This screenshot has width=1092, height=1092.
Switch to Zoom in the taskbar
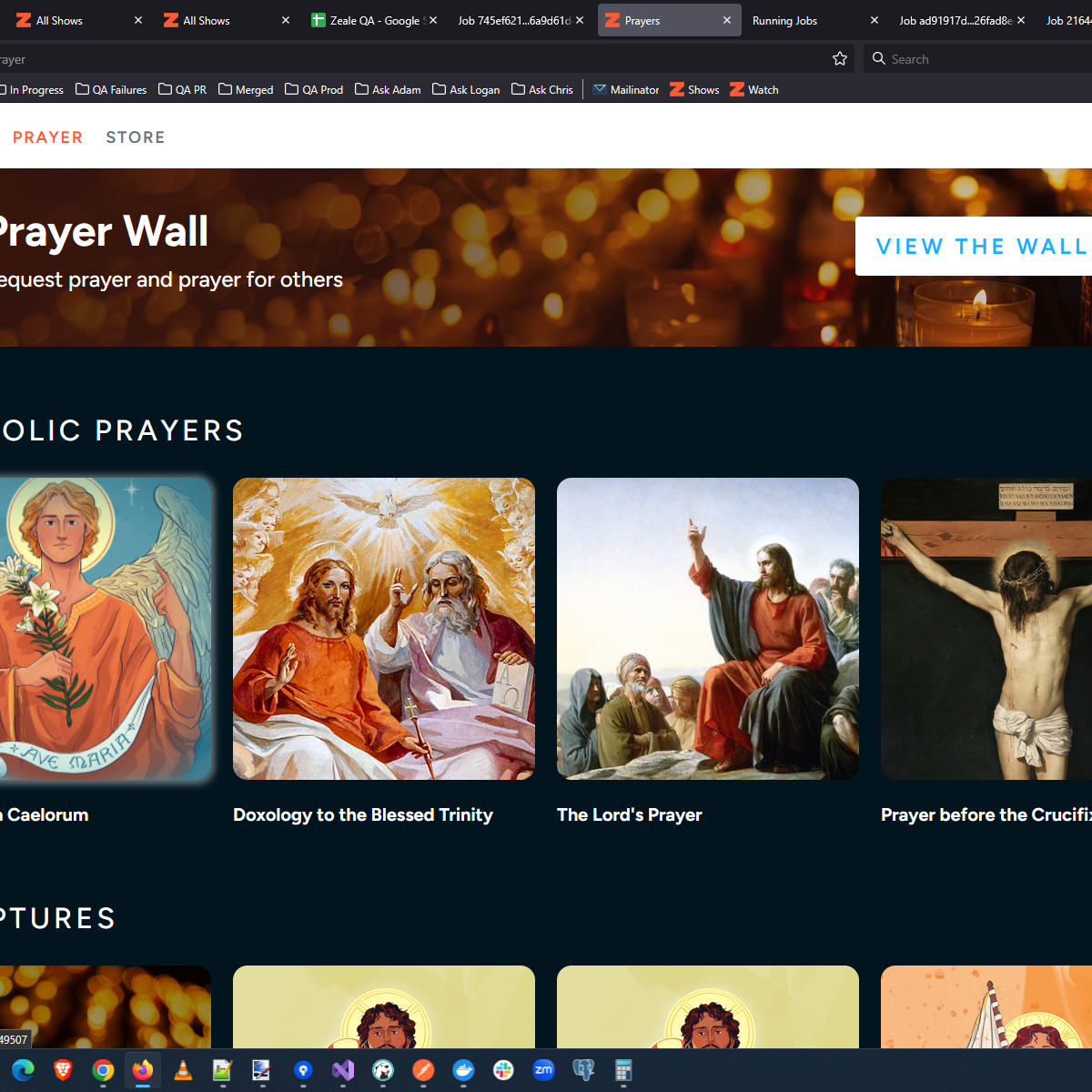pos(543,1070)
